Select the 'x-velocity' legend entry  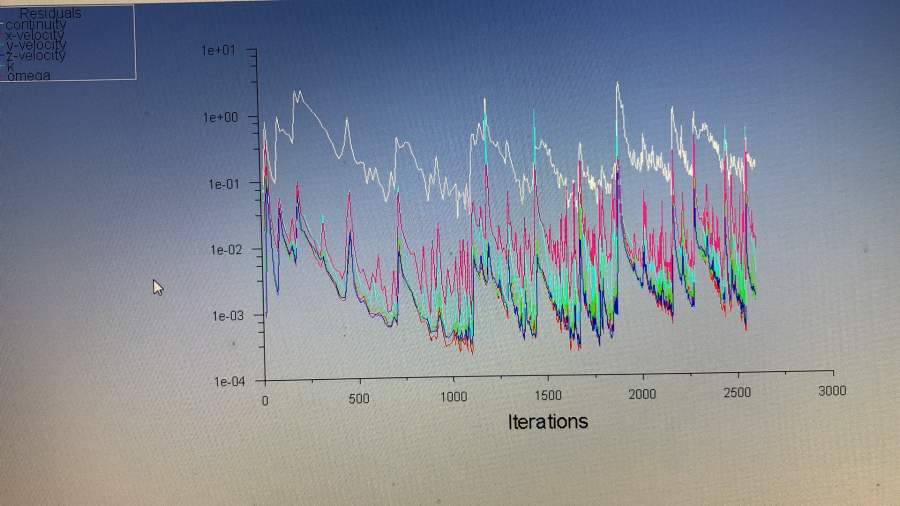pyautogui.click(x=36, y=35)
